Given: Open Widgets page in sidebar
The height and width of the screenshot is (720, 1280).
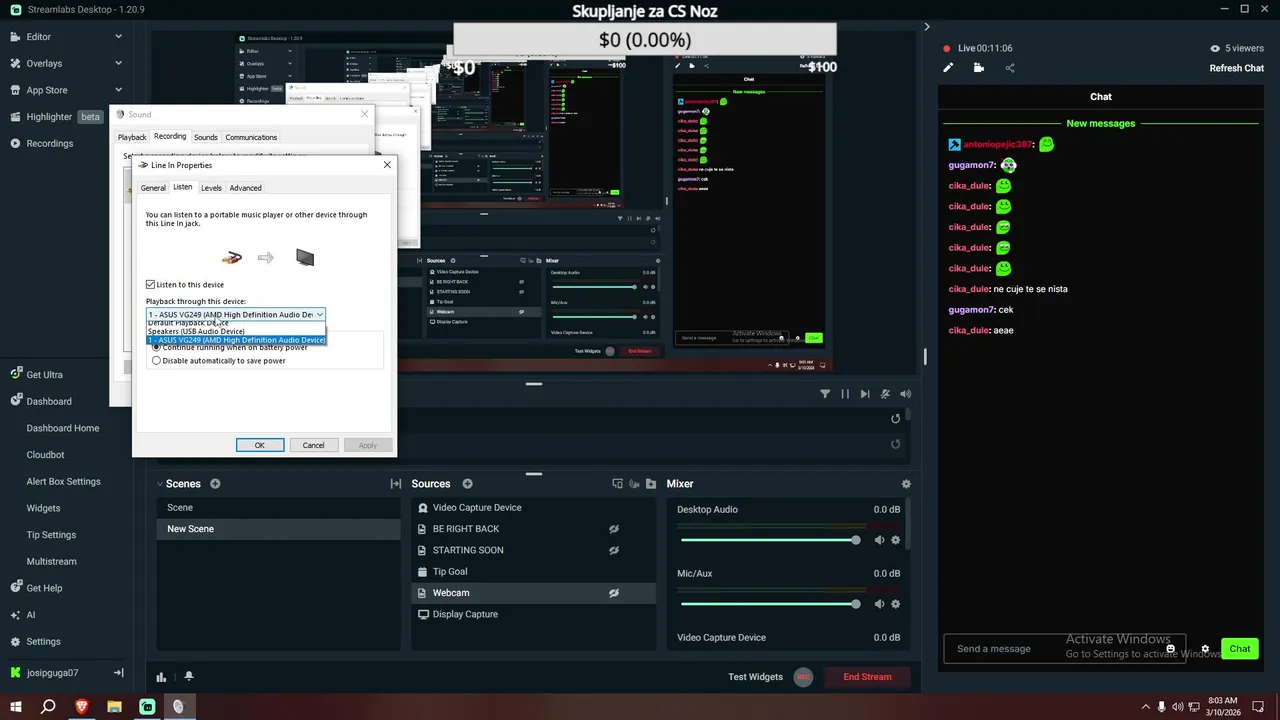Looking at the screenshot, I should click(x=43, y=508).
